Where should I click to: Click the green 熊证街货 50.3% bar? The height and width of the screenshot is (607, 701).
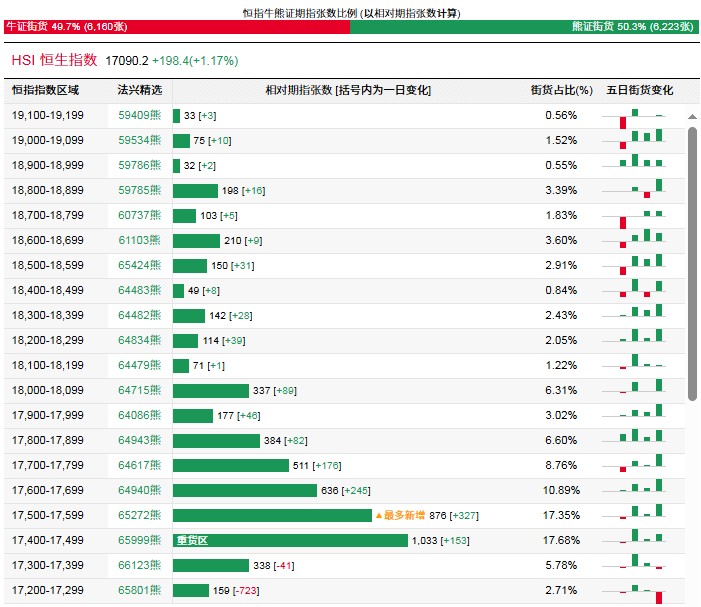(x=524, y=27)
